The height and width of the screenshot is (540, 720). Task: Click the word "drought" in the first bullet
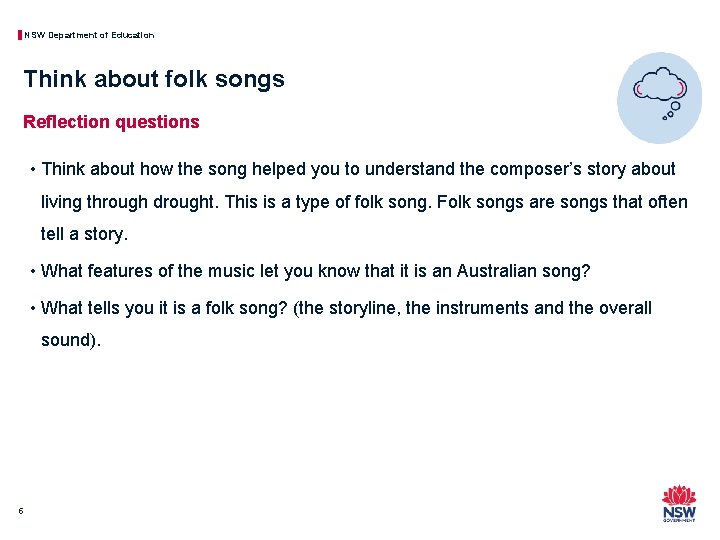pyautogui.click(x=182, y=202)
